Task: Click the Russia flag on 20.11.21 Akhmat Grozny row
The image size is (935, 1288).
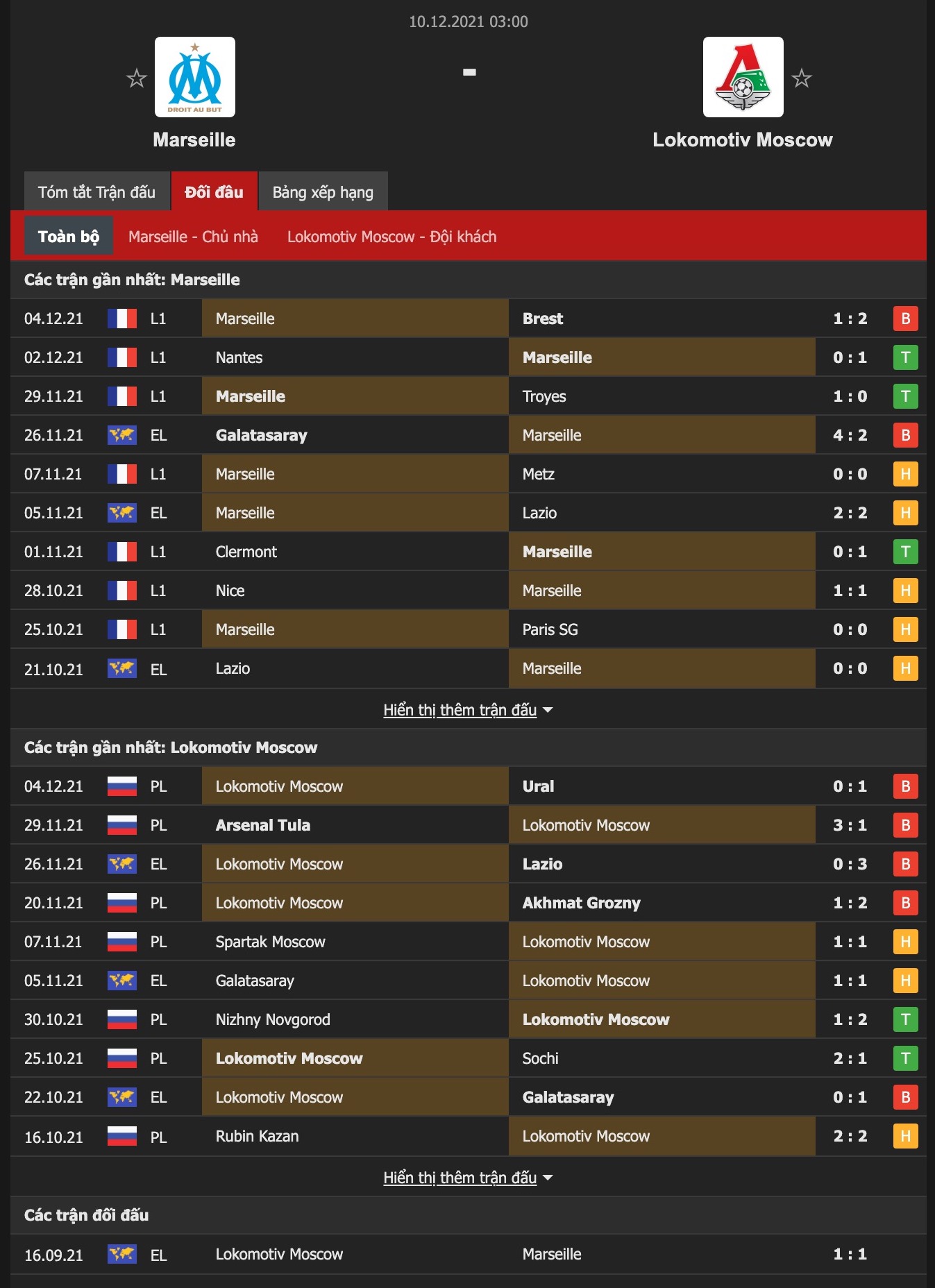Action: pos(122,903)
